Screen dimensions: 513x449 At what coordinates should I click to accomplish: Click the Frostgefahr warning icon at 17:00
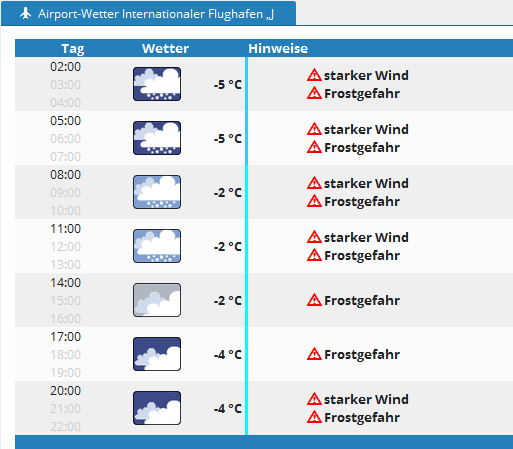coord(314,354)
